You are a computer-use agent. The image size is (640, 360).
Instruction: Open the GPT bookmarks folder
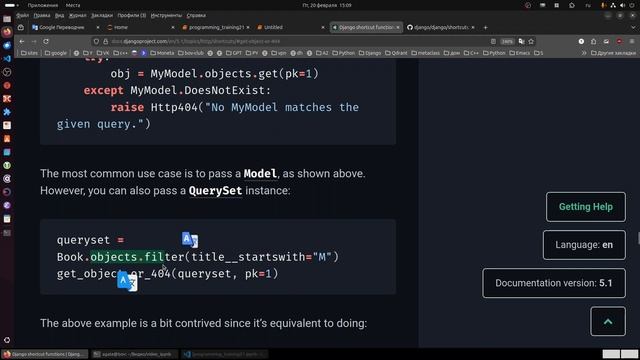[x=234, y=53]
